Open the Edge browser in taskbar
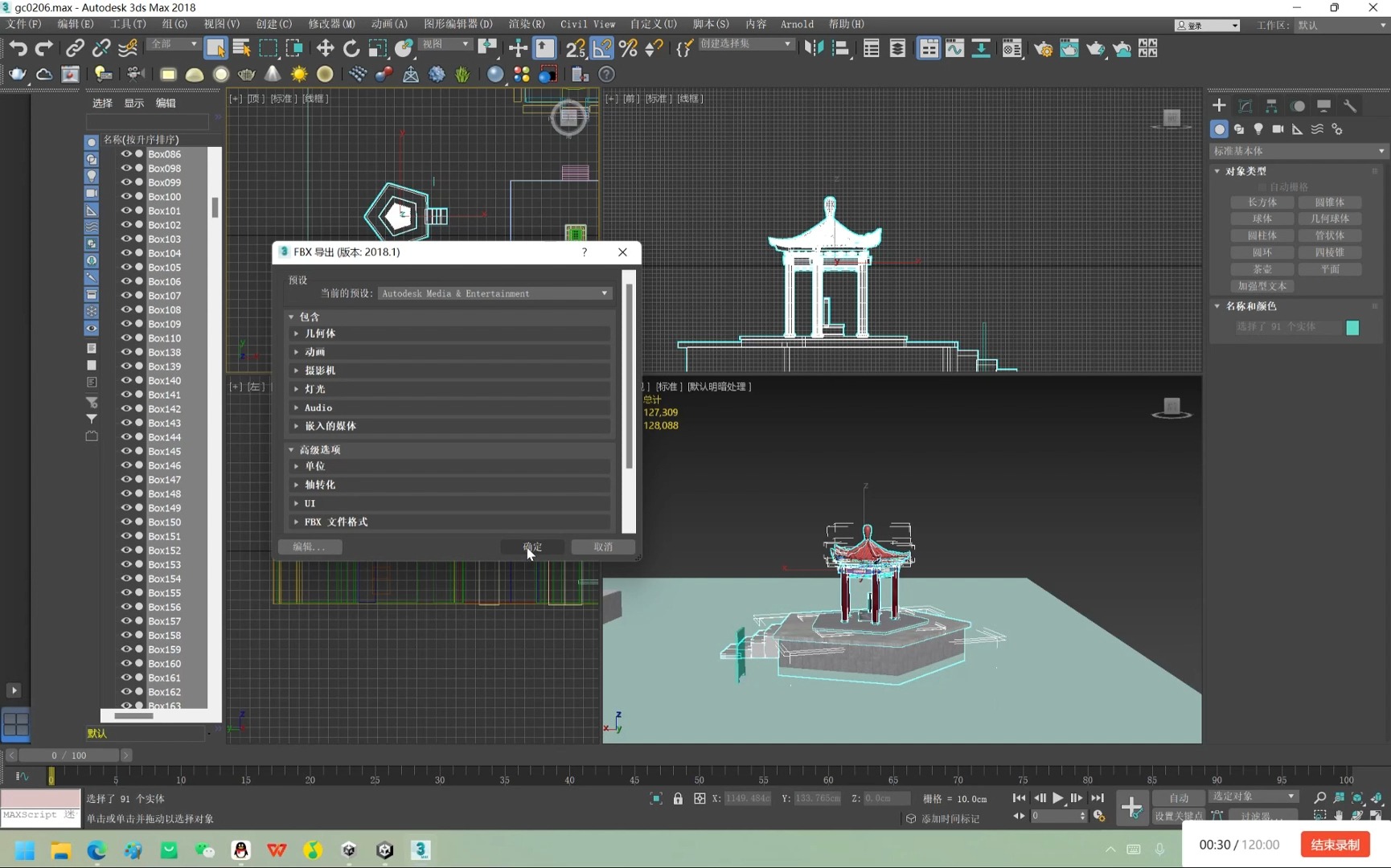 pos(96,850)
